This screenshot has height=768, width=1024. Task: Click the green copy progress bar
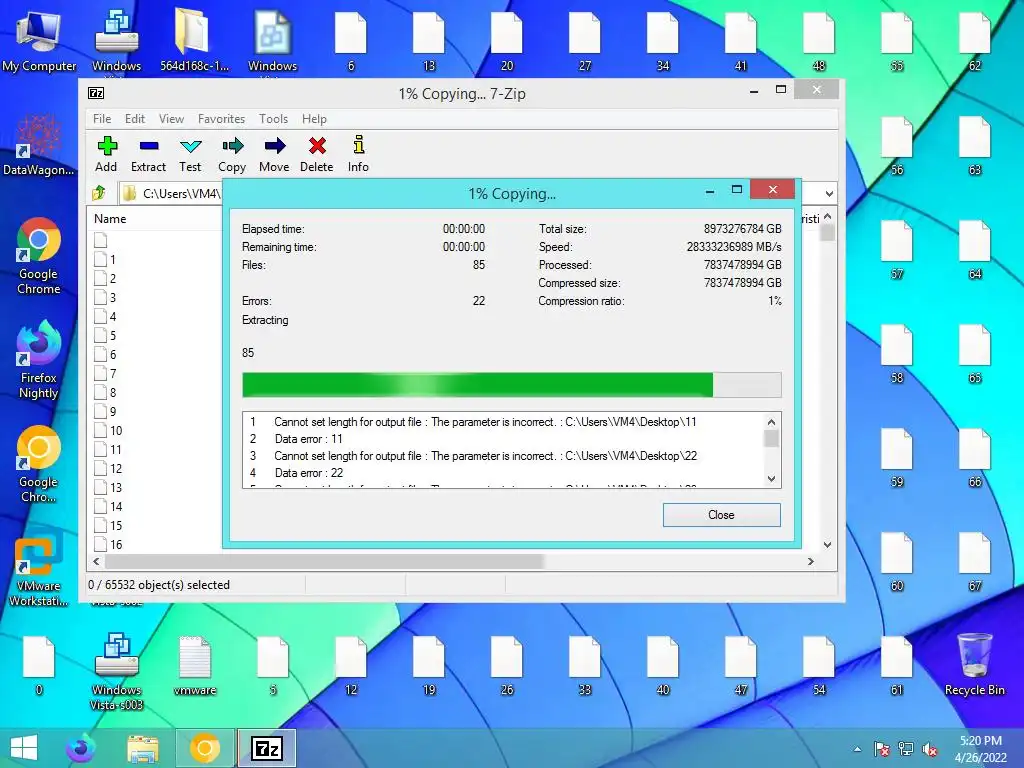click(511, 385)
